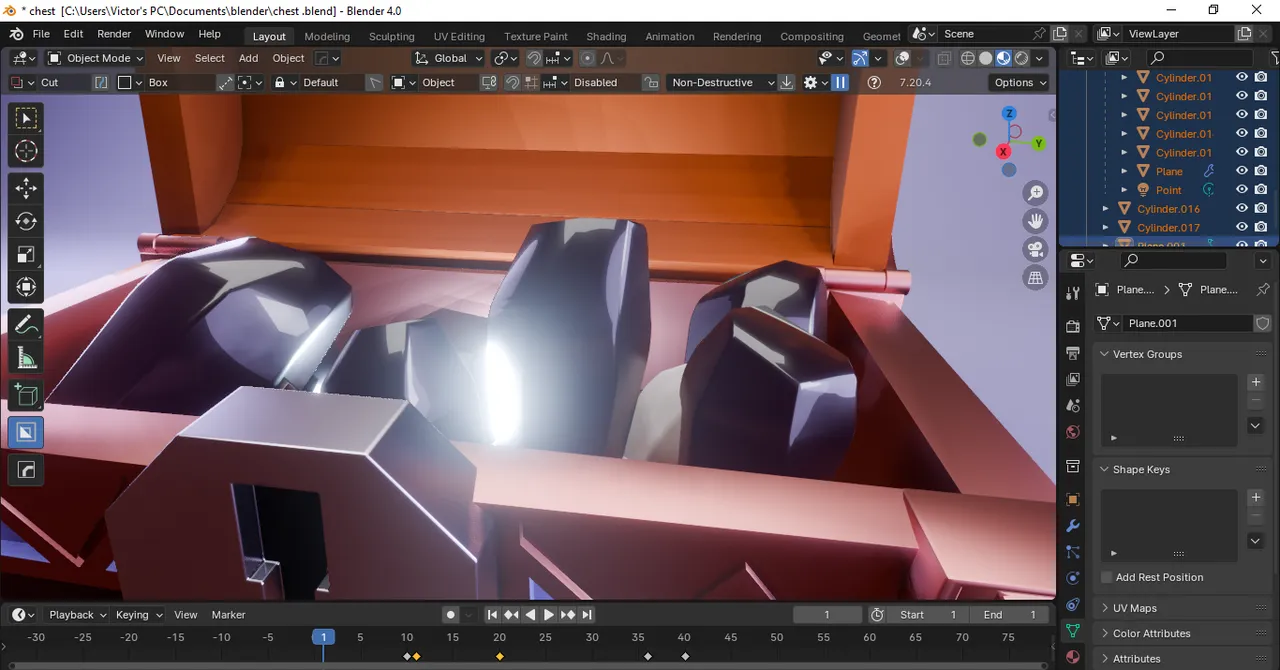The width and height of the screenshot is (1280, 670).
Task: Open the viewport Add menu
Action: (x=248, y=58)
